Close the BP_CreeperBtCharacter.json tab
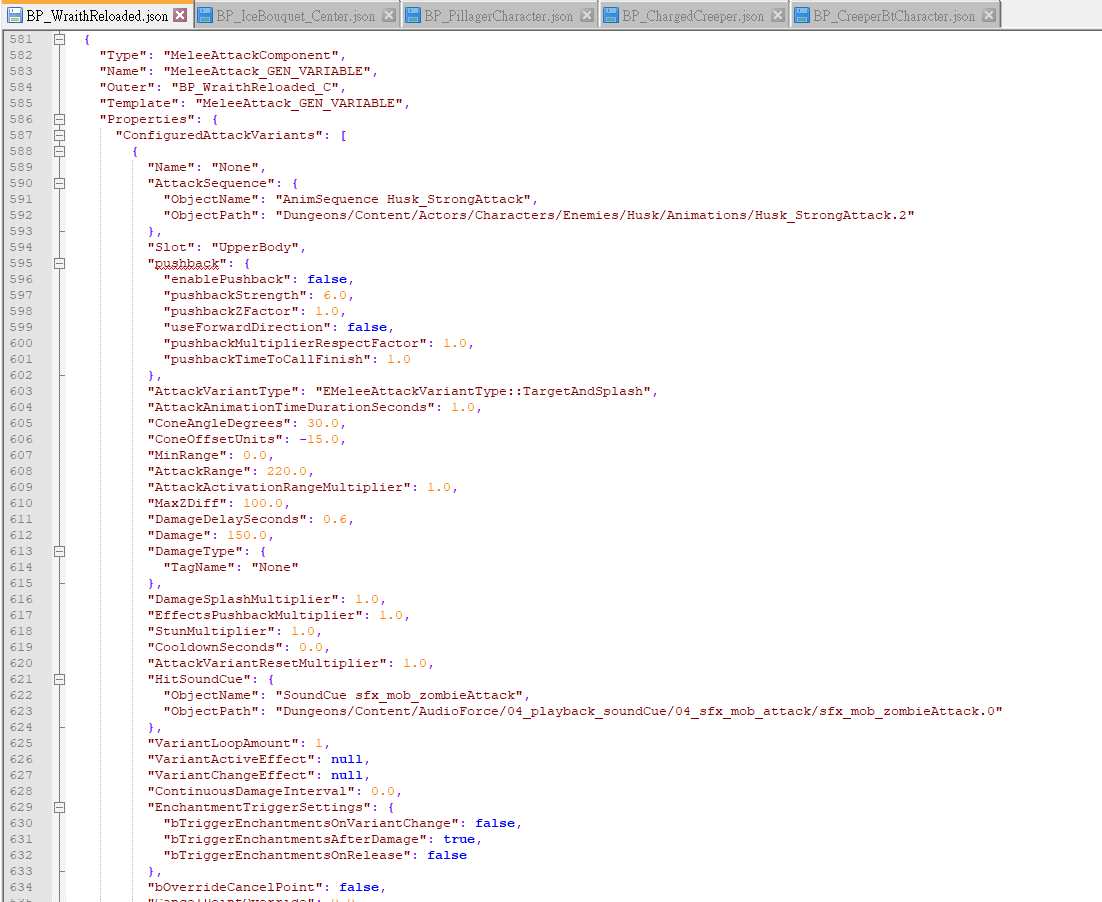 click(989, 15)
